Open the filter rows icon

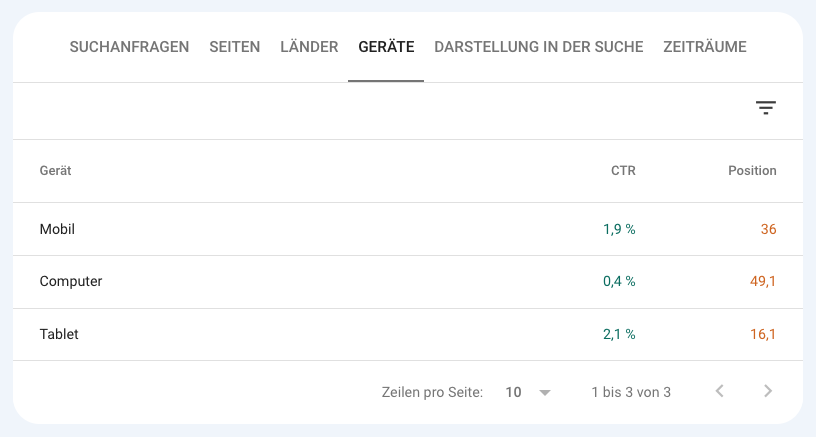tap(766, 108)
